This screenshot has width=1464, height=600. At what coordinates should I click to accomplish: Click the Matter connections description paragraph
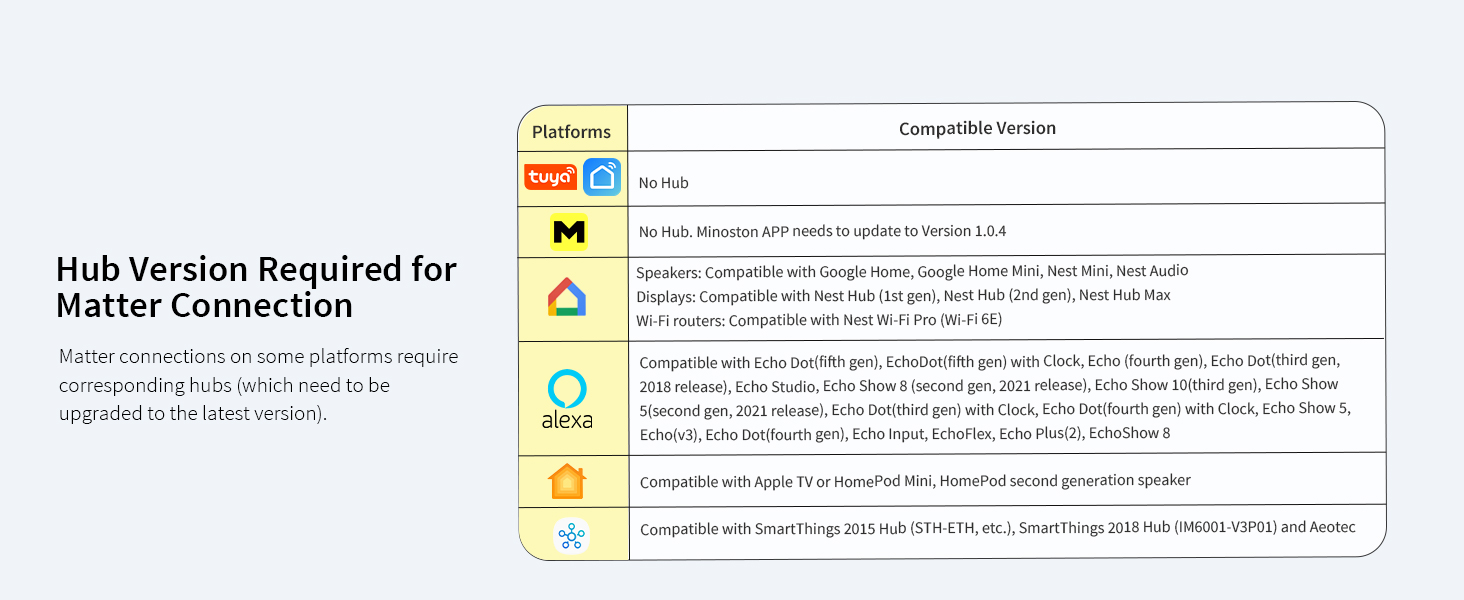(x=258, y=385)
